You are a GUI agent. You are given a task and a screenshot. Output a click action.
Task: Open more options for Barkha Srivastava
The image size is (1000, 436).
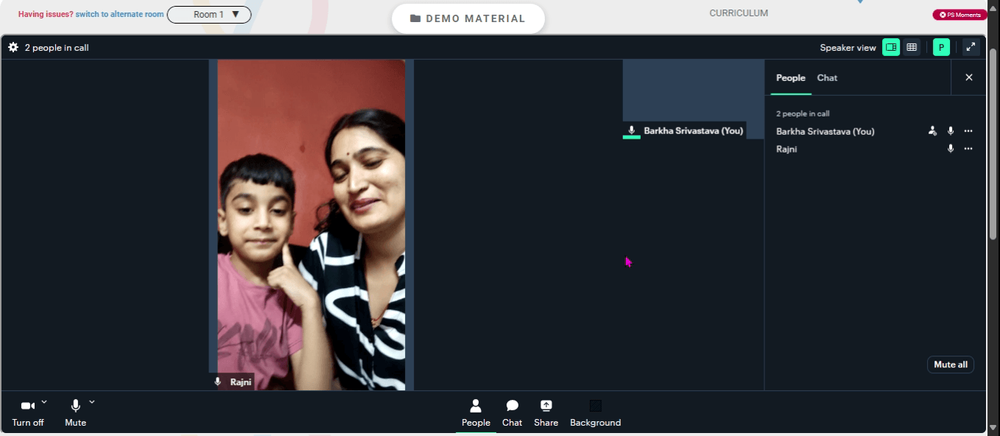click(968, 131)
